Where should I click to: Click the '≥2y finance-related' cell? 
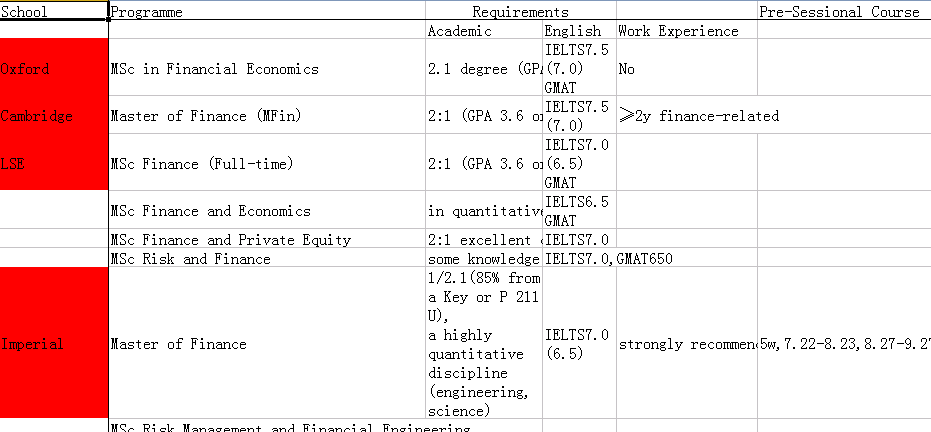[x=686, y=116]
